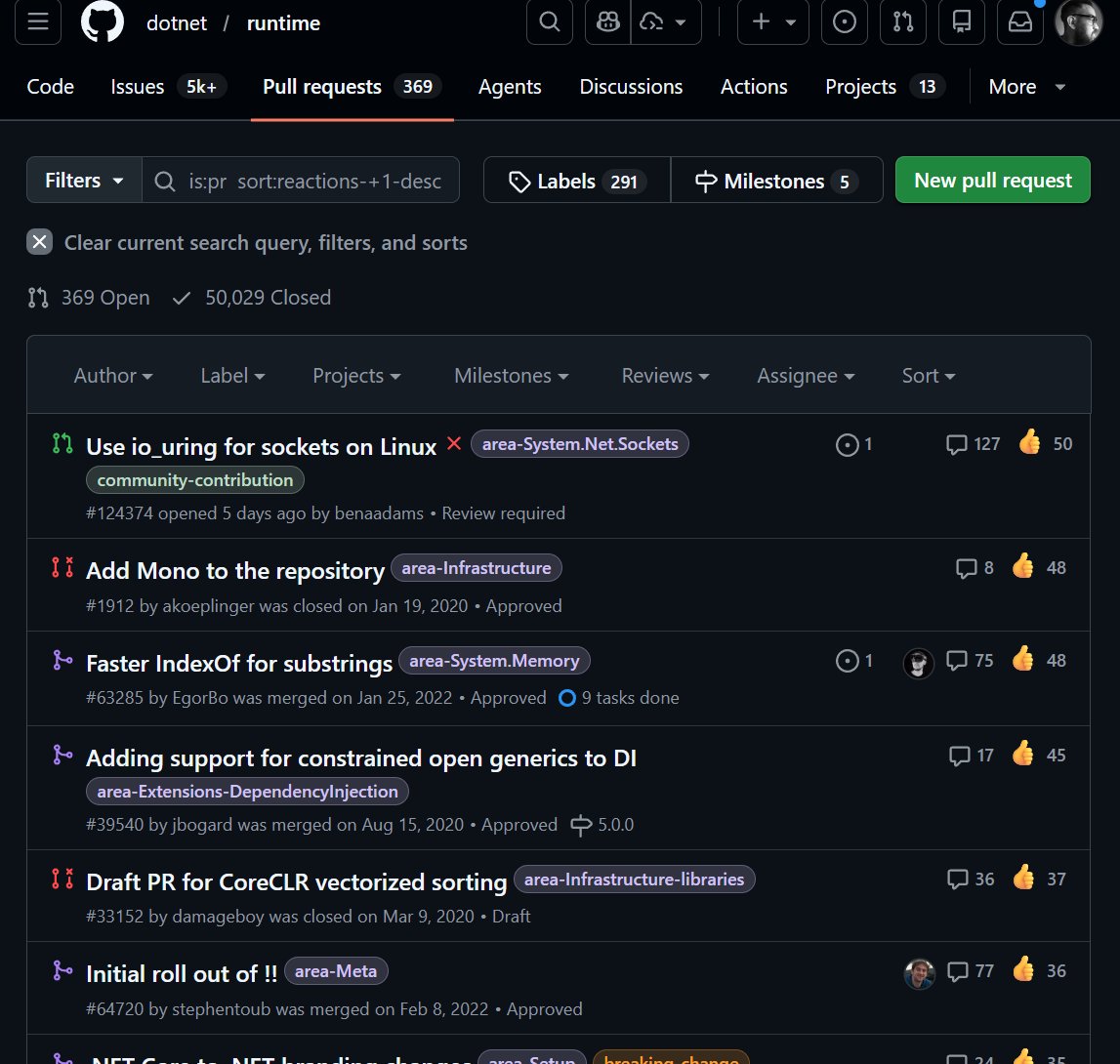Filter by community-contribution label
The height and width of the screenshot is (1064, 1120).
point(195,480)
